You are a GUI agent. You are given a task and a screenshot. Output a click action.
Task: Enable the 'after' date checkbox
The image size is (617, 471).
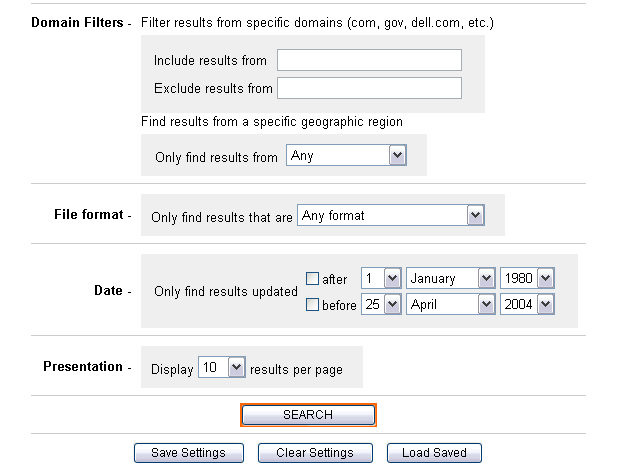(x=312, y=279)
